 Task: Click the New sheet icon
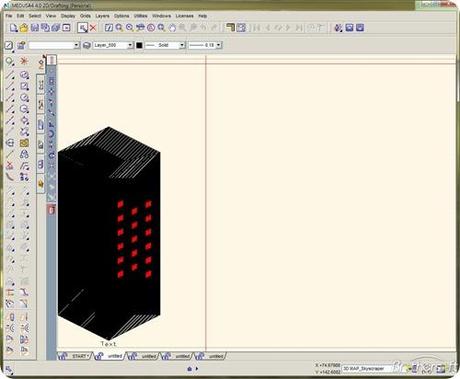13,28
